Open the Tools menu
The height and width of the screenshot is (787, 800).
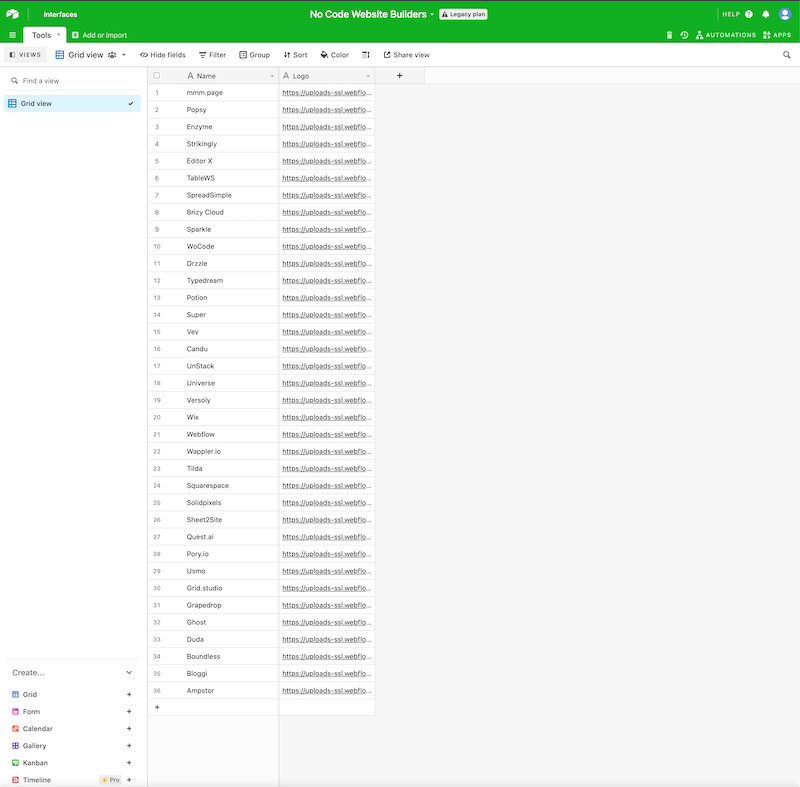pyautogui.click(x=44, y=34)
